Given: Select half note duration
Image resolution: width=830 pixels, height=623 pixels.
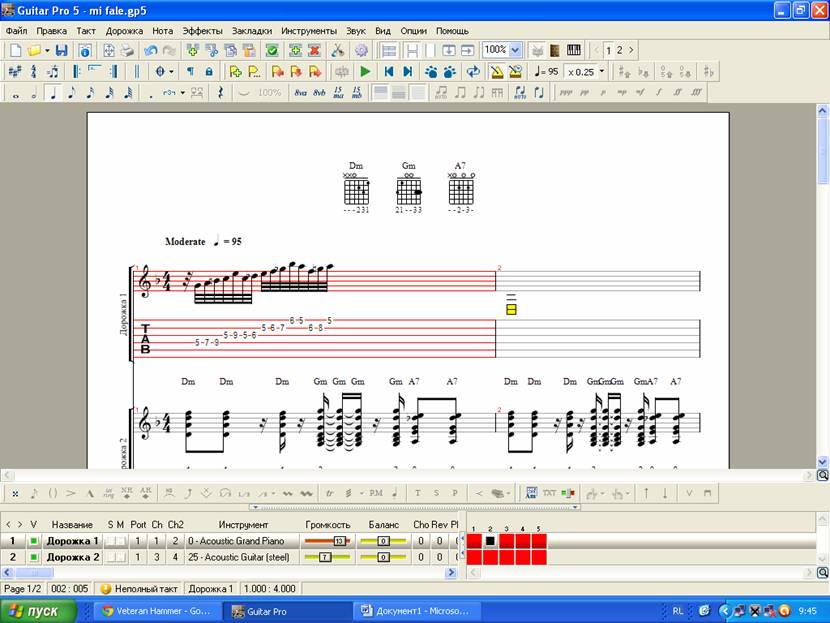Looking at the screenshot, I should tap(34, 93).
